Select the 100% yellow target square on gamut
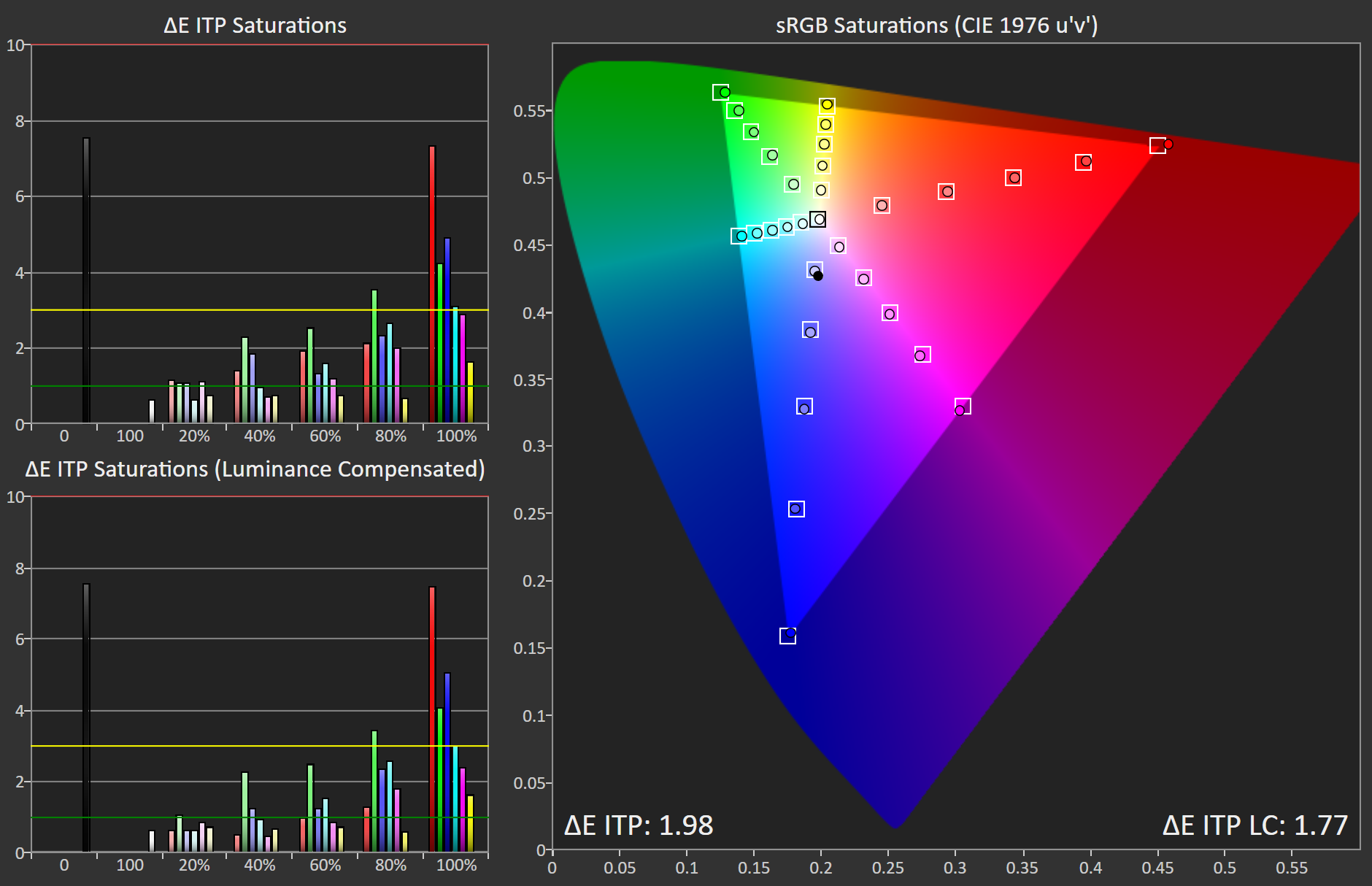1372x886 pixels. point(827,107)
